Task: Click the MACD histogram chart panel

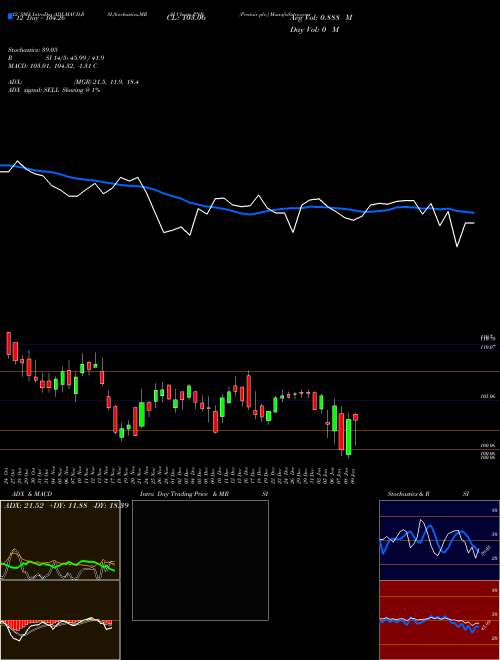Action: tap(60, 620)
